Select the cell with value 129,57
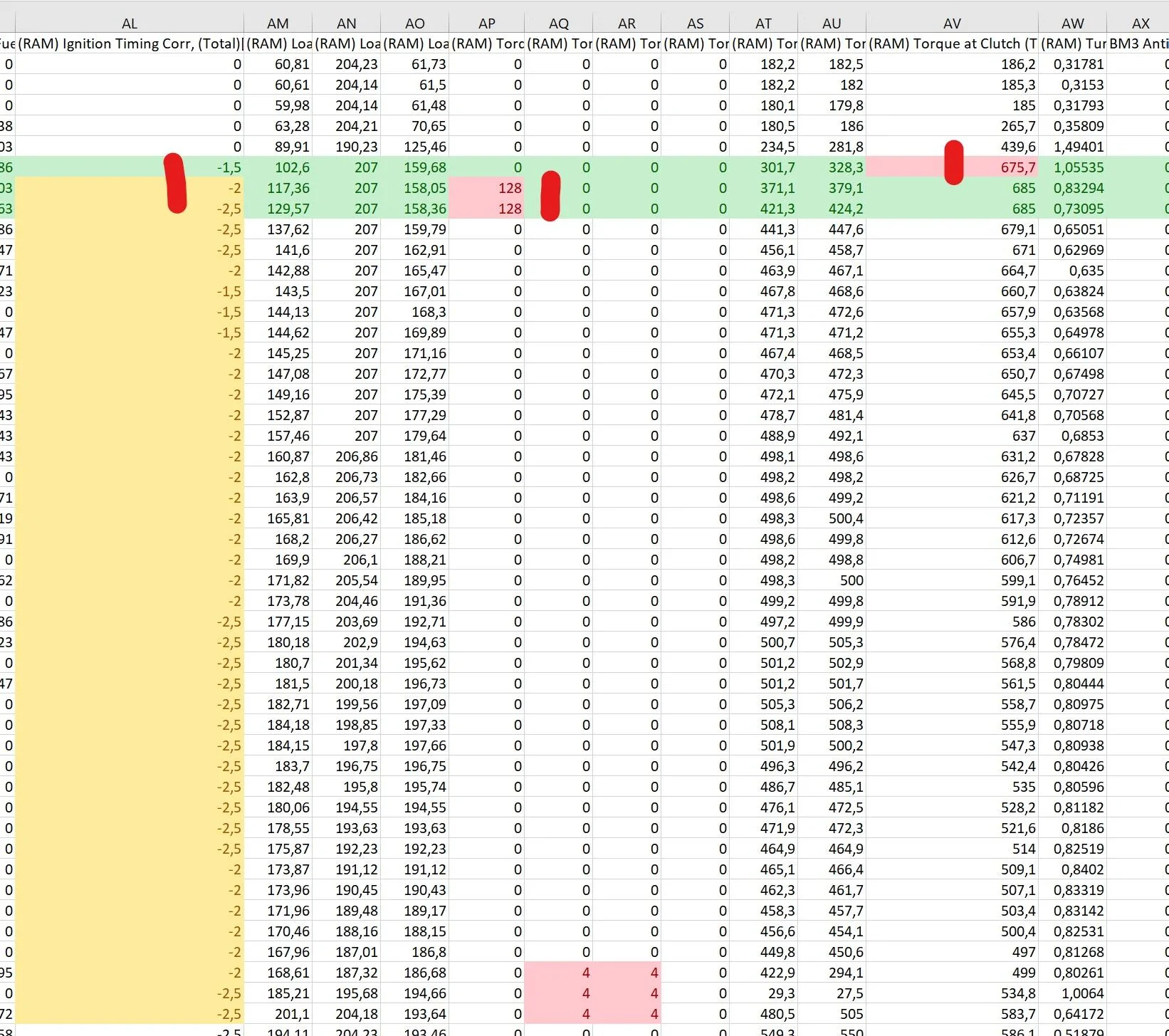Image resolution: width=1169 pixels, height=1036 pixels. 278,209
